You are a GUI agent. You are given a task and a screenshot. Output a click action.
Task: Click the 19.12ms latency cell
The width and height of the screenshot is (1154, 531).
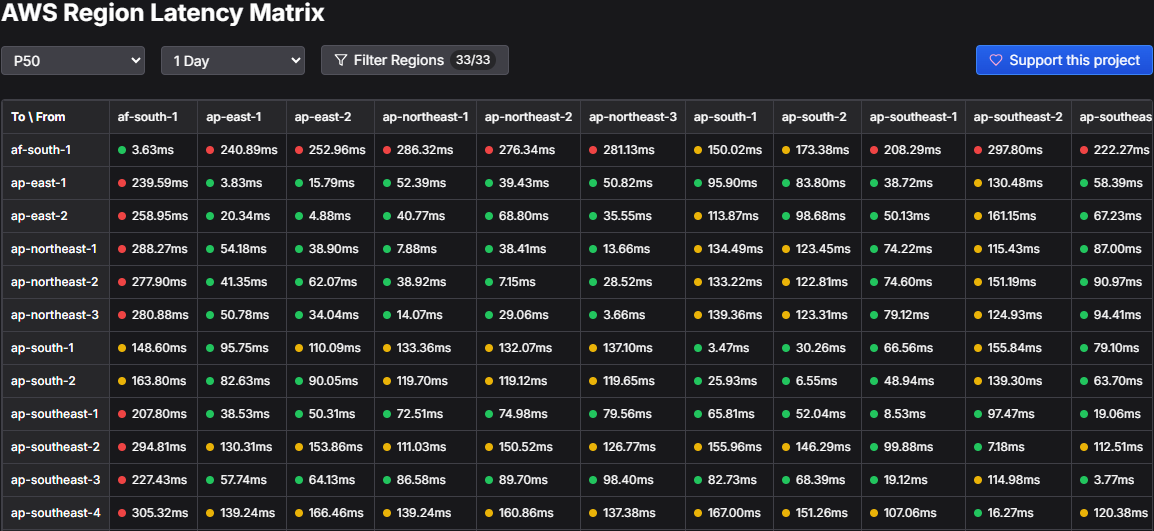coord(913,480)
